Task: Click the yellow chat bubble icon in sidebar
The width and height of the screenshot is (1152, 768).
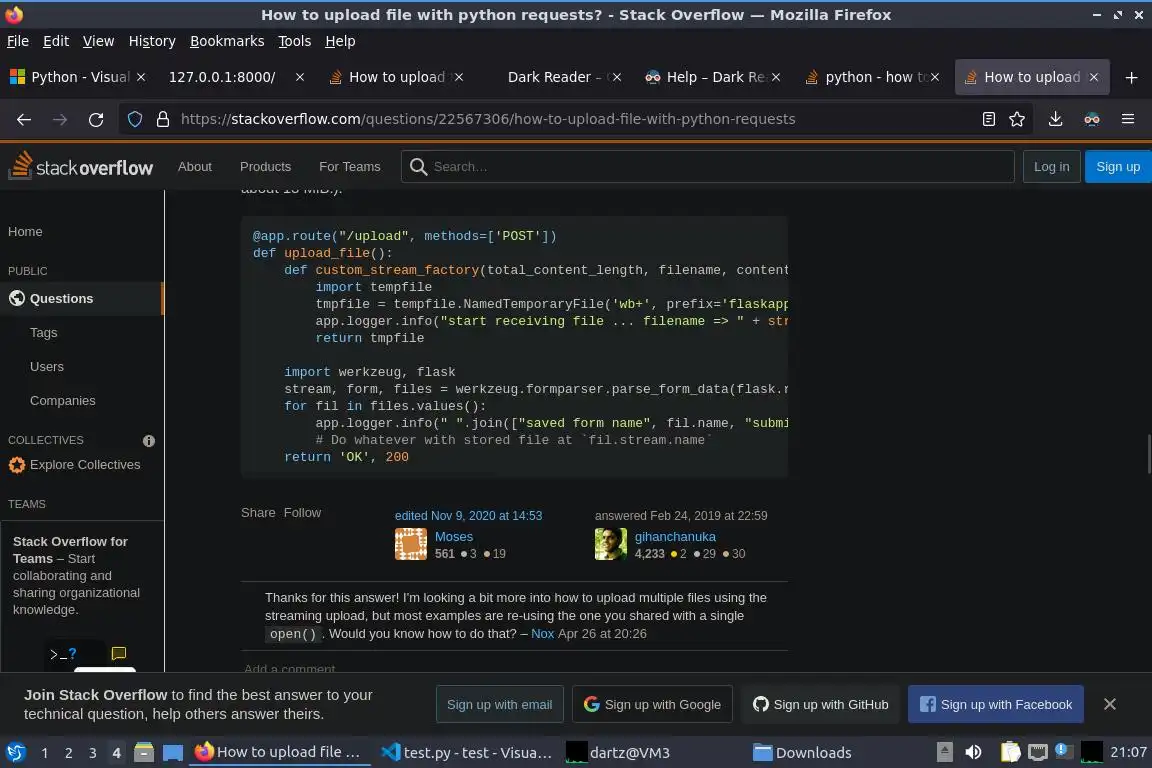Action: 118,653
